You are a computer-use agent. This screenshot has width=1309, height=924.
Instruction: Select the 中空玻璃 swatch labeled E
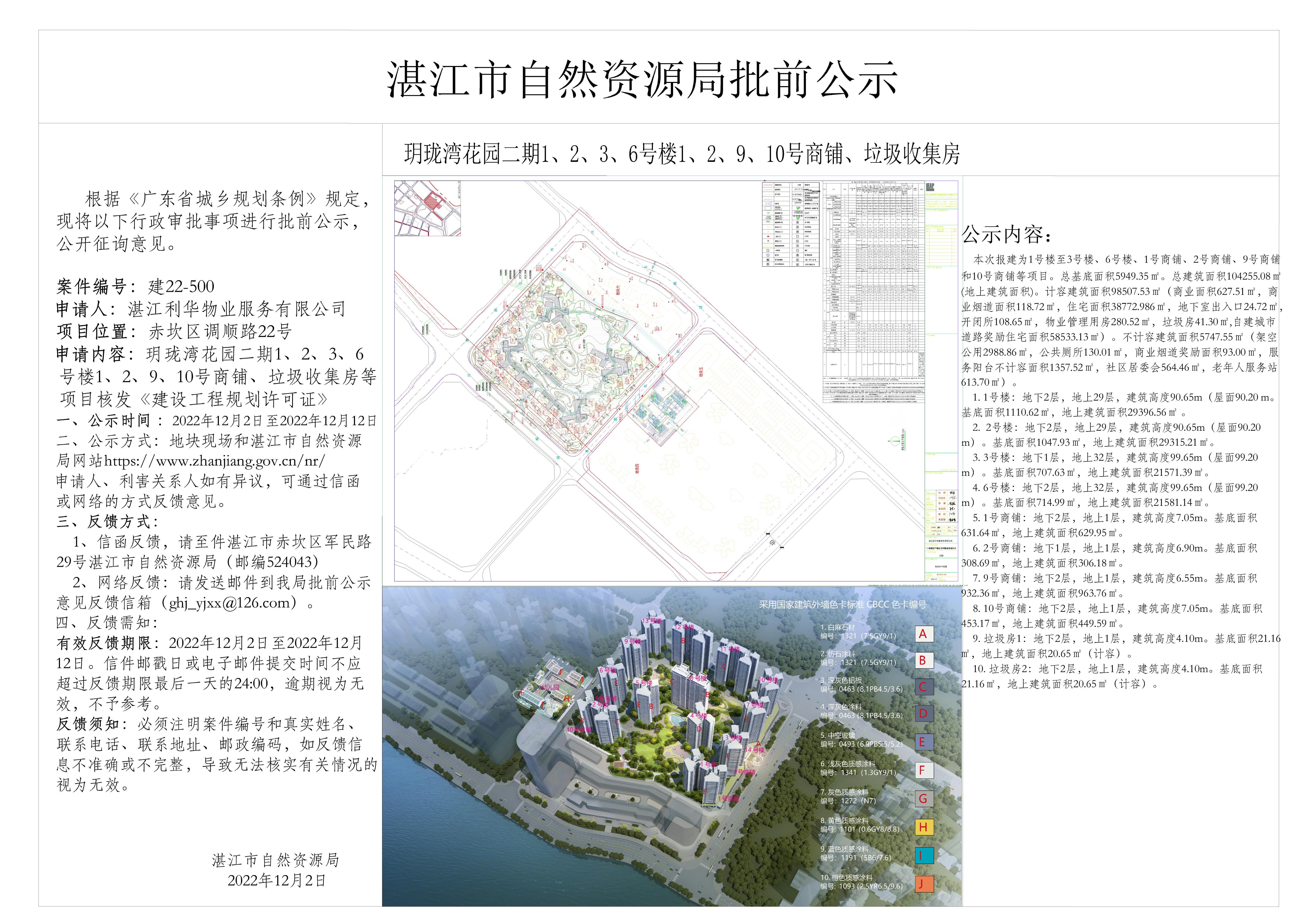coord(925,742)
